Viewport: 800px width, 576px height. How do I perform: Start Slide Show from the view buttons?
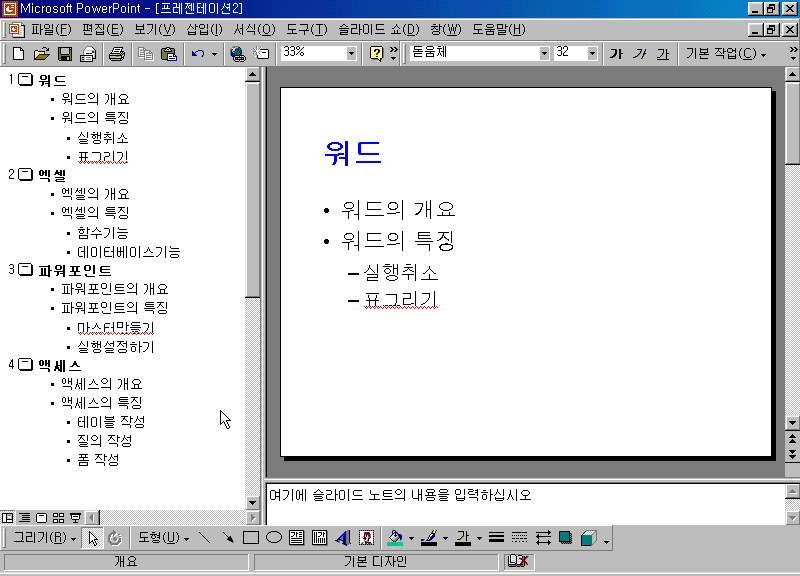tap(76, 518)
